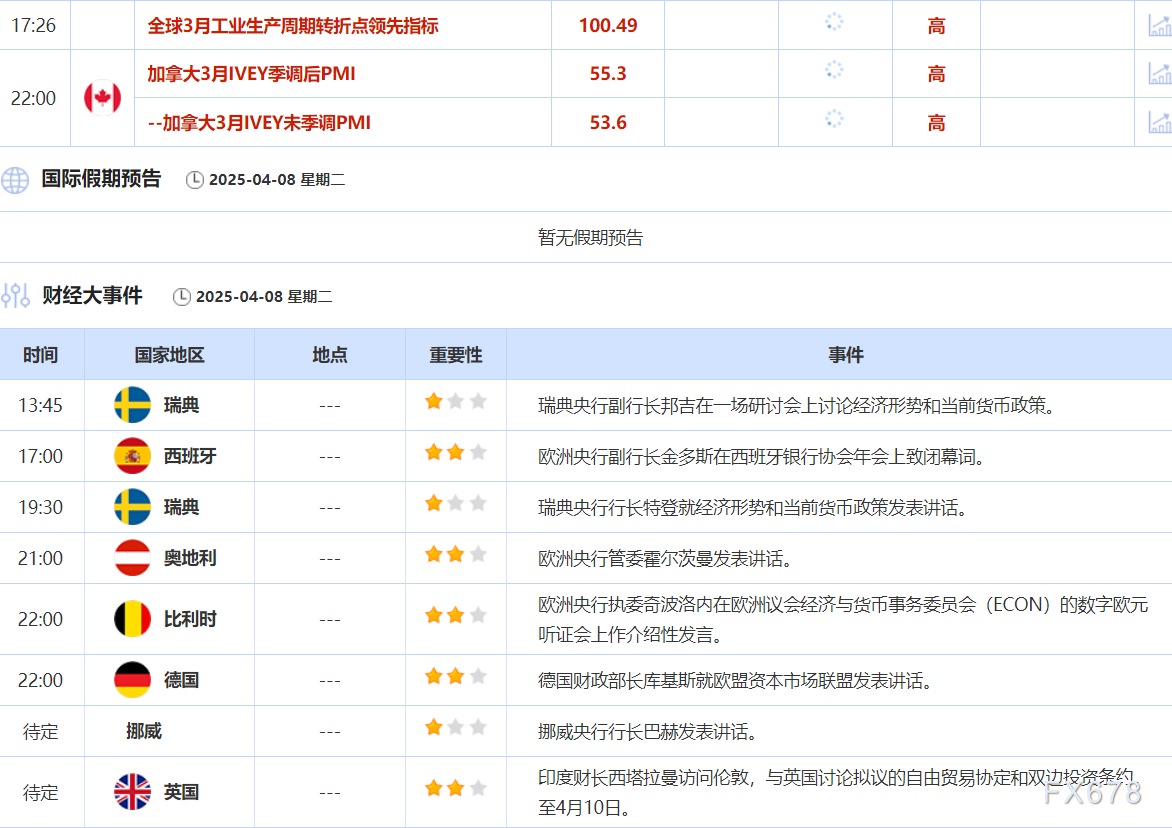The width and height of the screenshot is (1172, 828).
Task: Click the first star on the Austria event rating
Action: tap(433, 555)
